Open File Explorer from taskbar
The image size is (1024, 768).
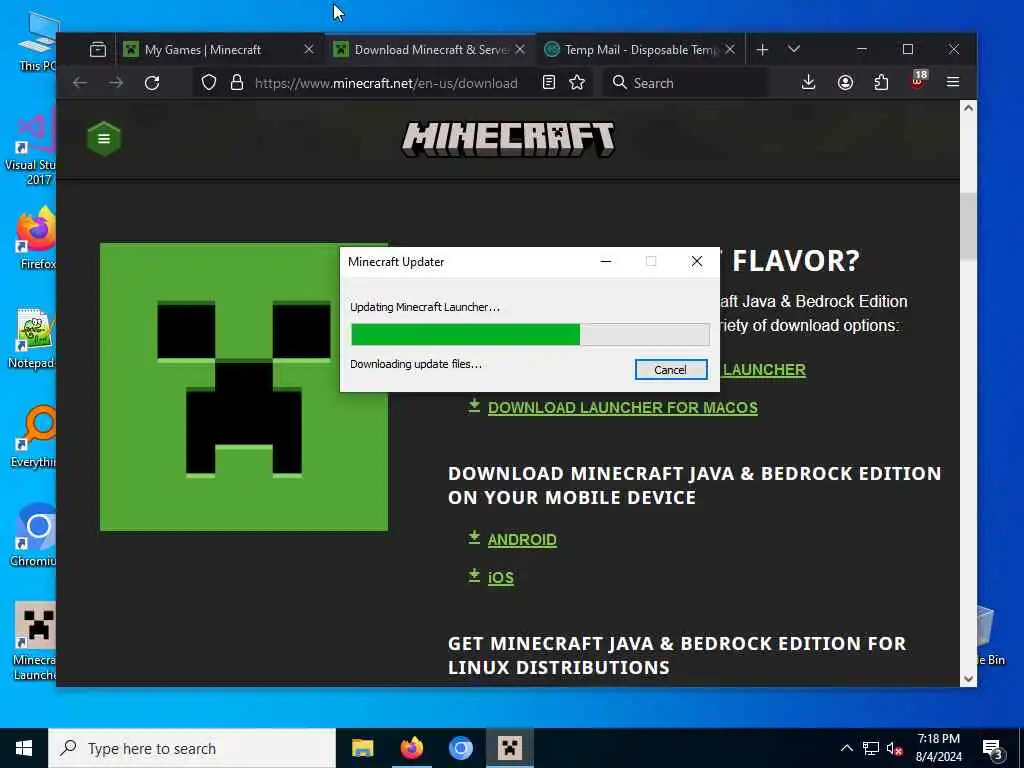tap(362, 748)
